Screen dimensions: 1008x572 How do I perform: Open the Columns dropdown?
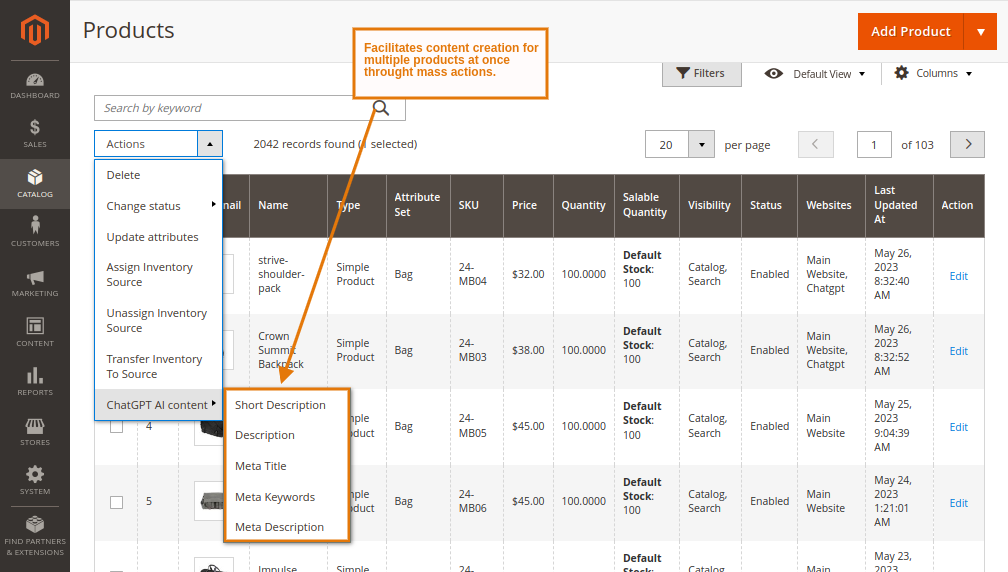point(933,73)
